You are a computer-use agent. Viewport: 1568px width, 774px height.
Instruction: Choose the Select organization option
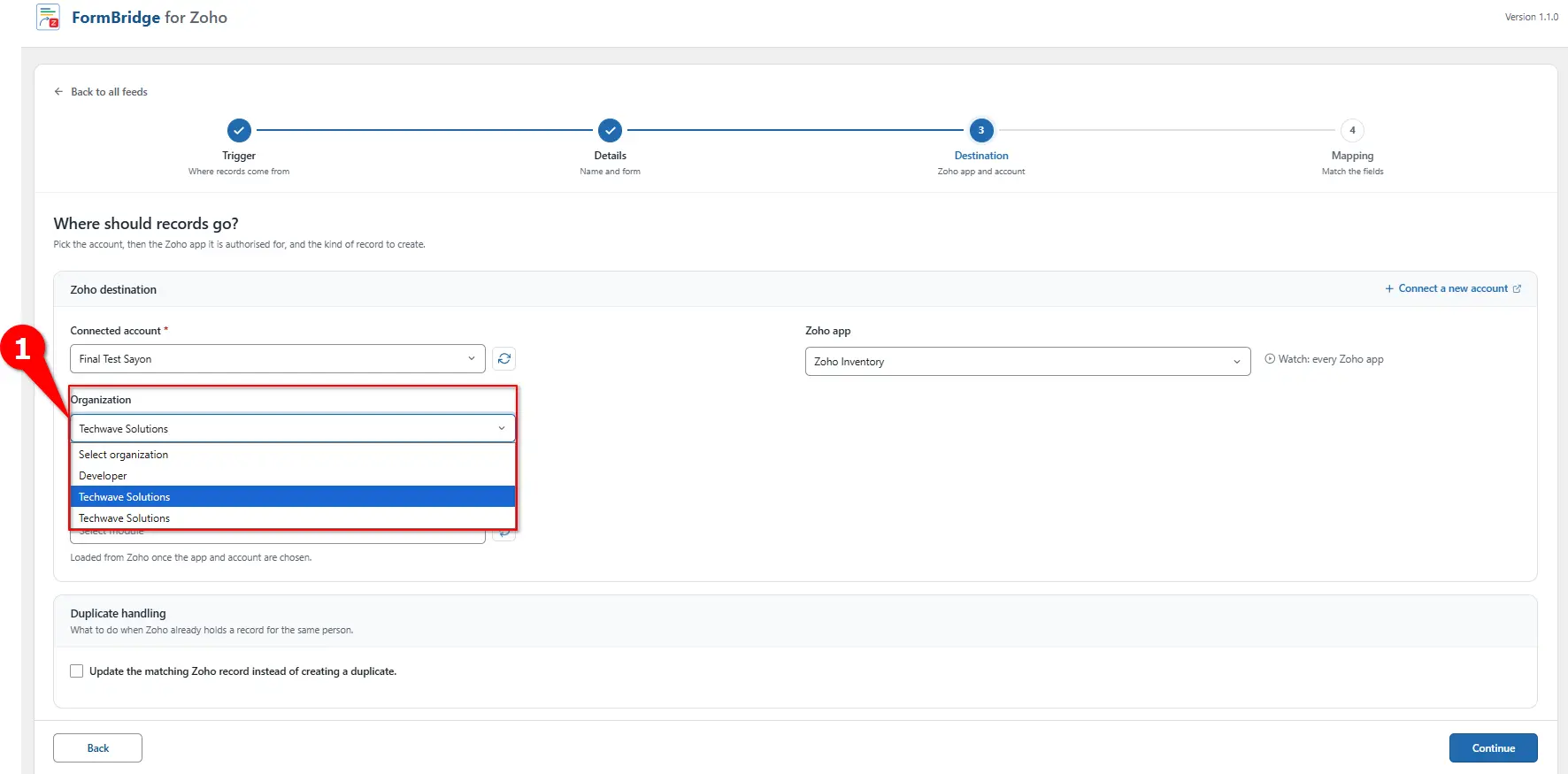[x=293, y=455]
